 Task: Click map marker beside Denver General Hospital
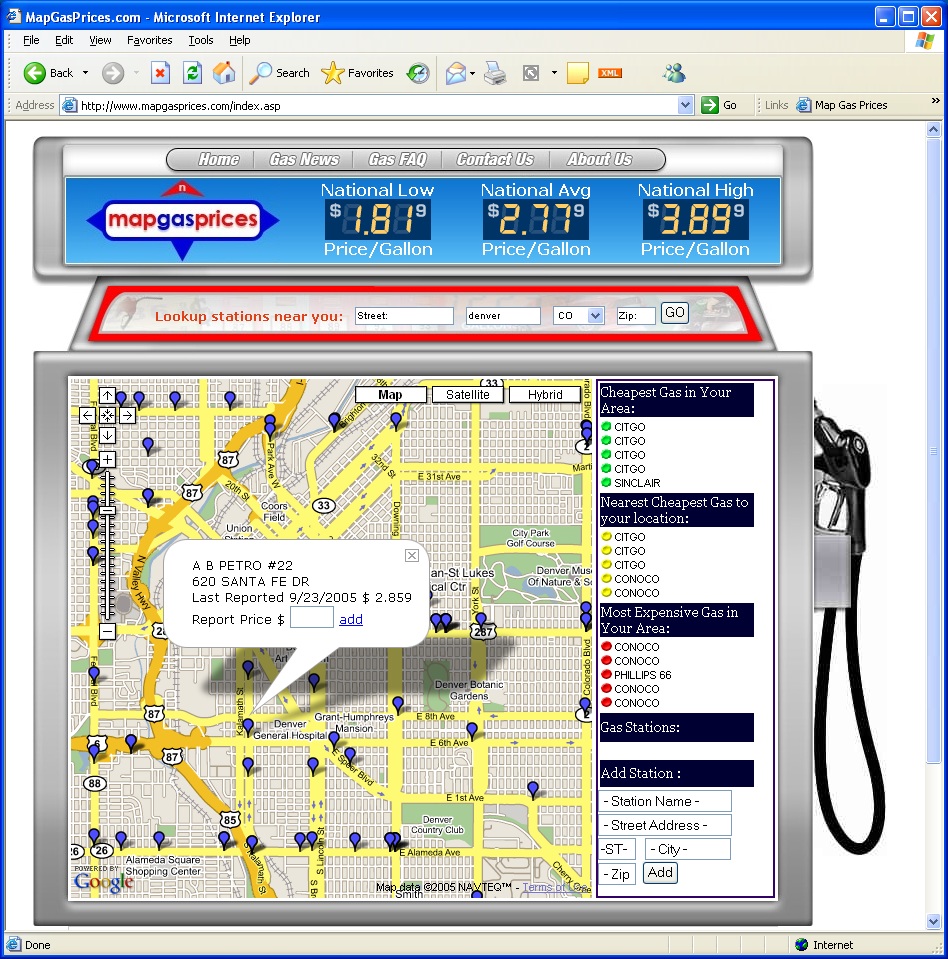(248, 726)
